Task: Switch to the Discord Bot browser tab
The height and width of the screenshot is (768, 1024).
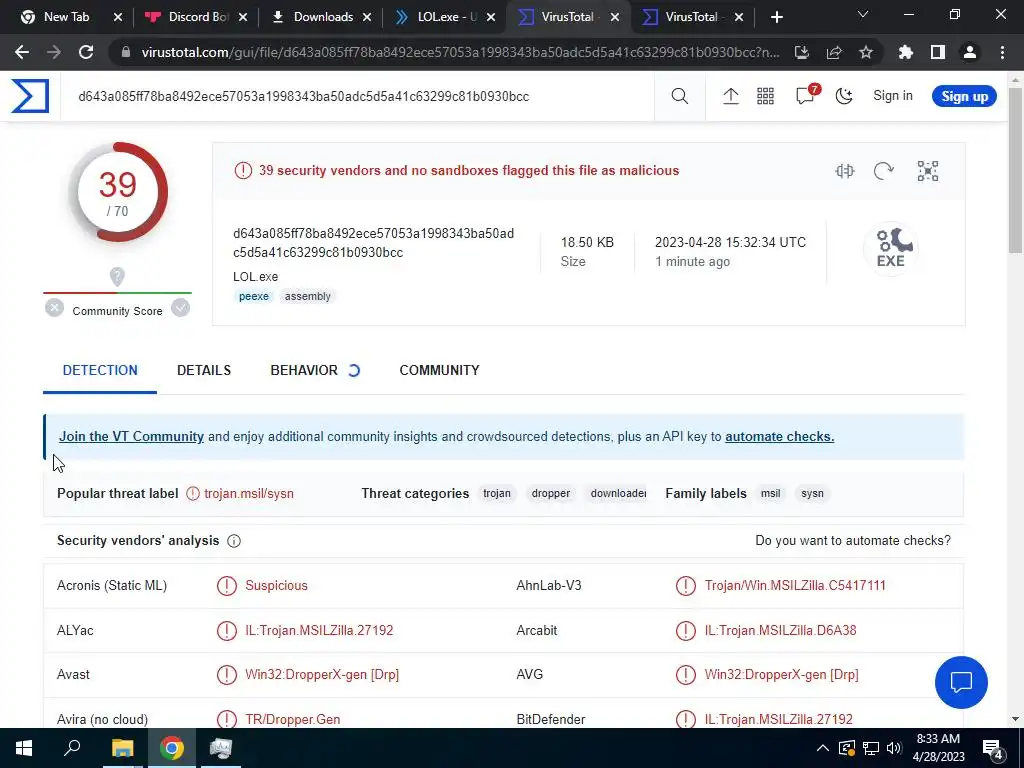Action: pos(195,17)
